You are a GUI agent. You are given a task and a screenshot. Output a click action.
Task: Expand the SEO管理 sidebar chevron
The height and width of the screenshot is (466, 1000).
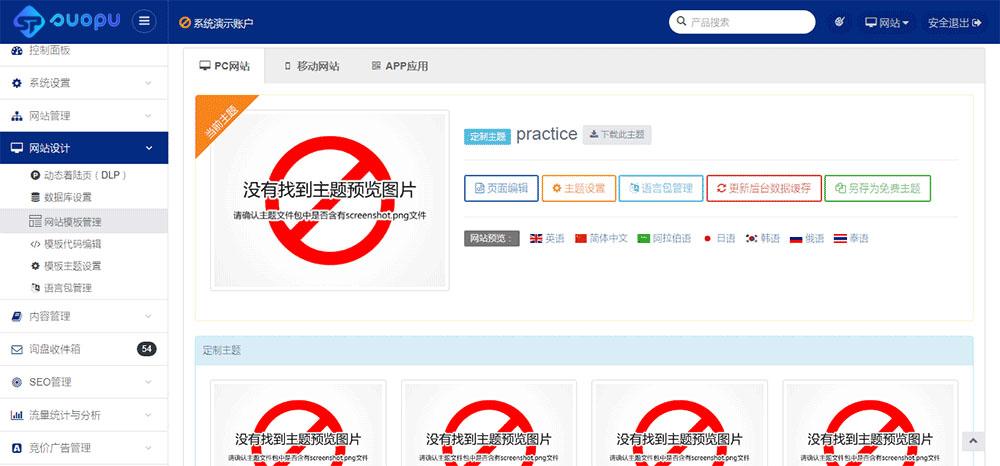click(148, 382)
